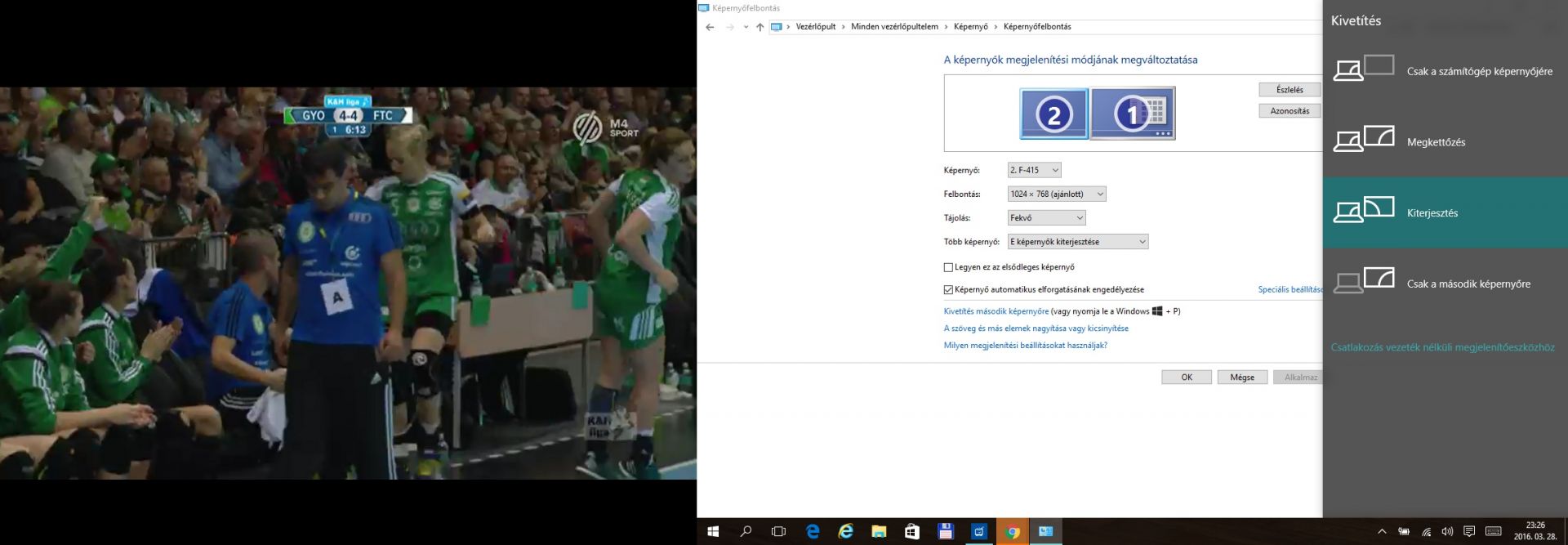This screenshot has width=1568, height=545.
Task: Go back with the back arrow
Action: click(x=710, y=27)
